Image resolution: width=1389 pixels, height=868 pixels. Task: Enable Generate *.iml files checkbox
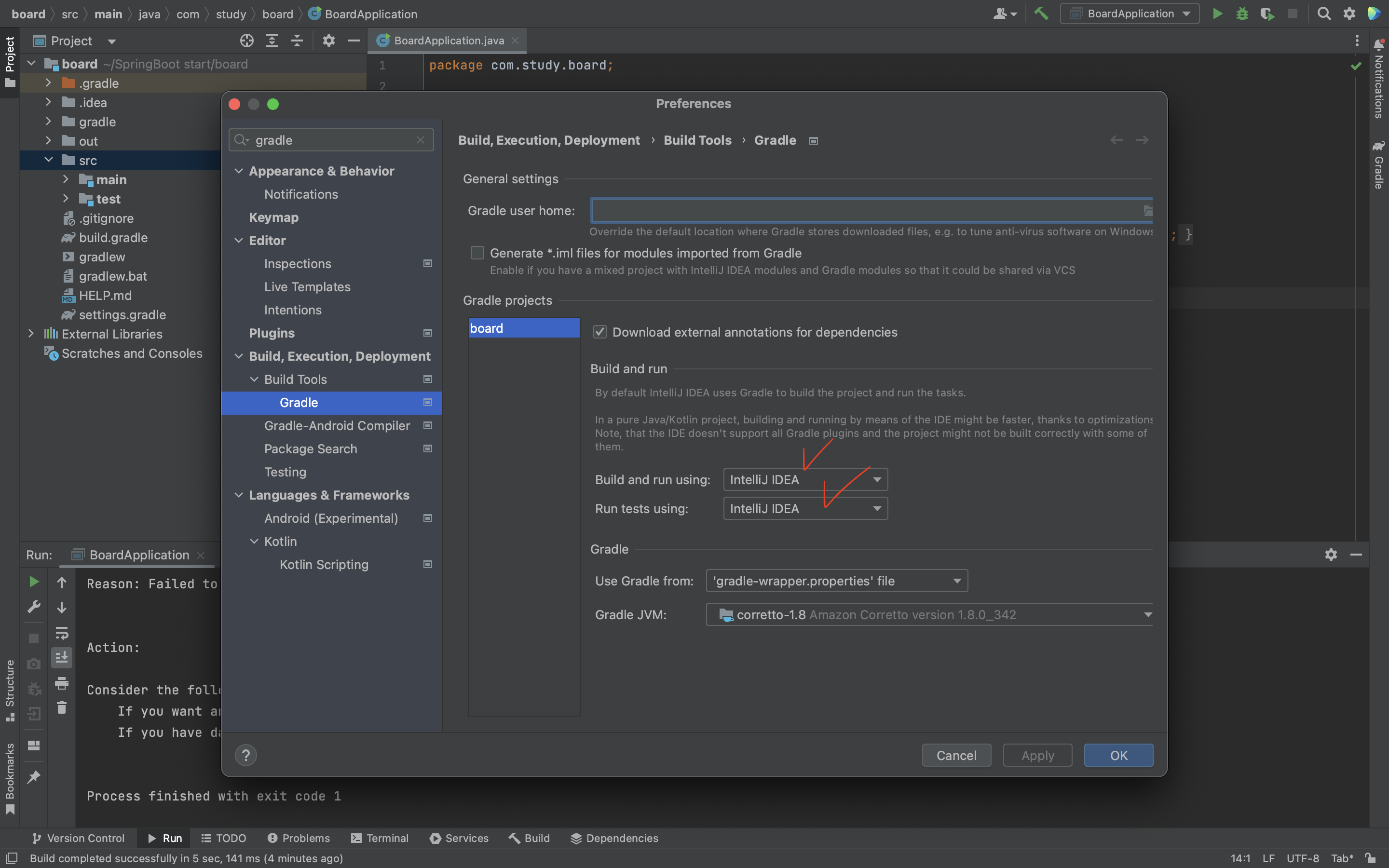point(477,253)
